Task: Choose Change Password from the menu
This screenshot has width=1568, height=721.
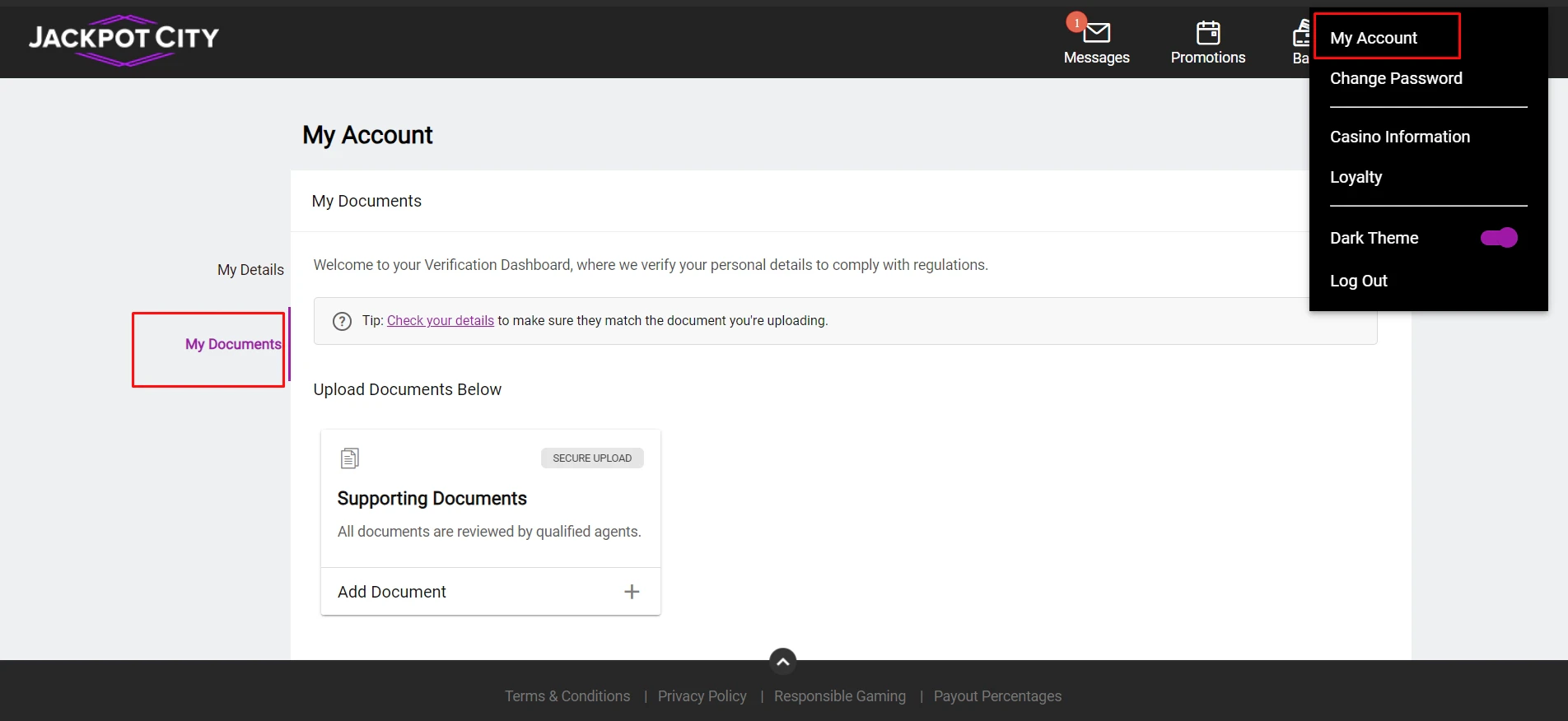Action: (x=1396, y=78)
